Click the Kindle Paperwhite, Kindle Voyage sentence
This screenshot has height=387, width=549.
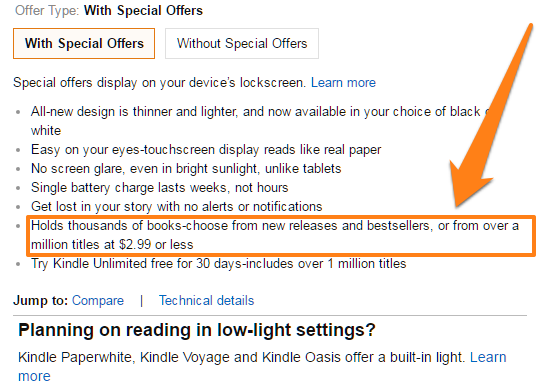242,357
